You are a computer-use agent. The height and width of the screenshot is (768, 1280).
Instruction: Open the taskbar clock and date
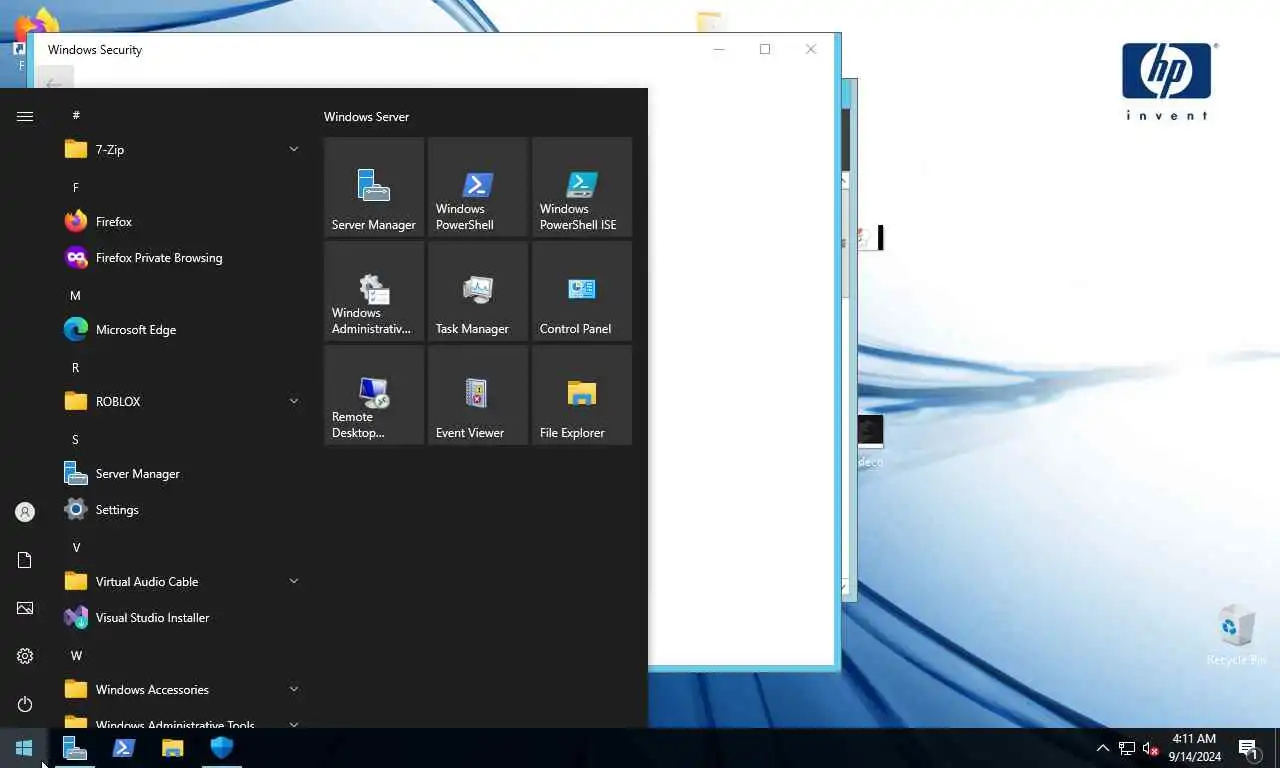1194,748
